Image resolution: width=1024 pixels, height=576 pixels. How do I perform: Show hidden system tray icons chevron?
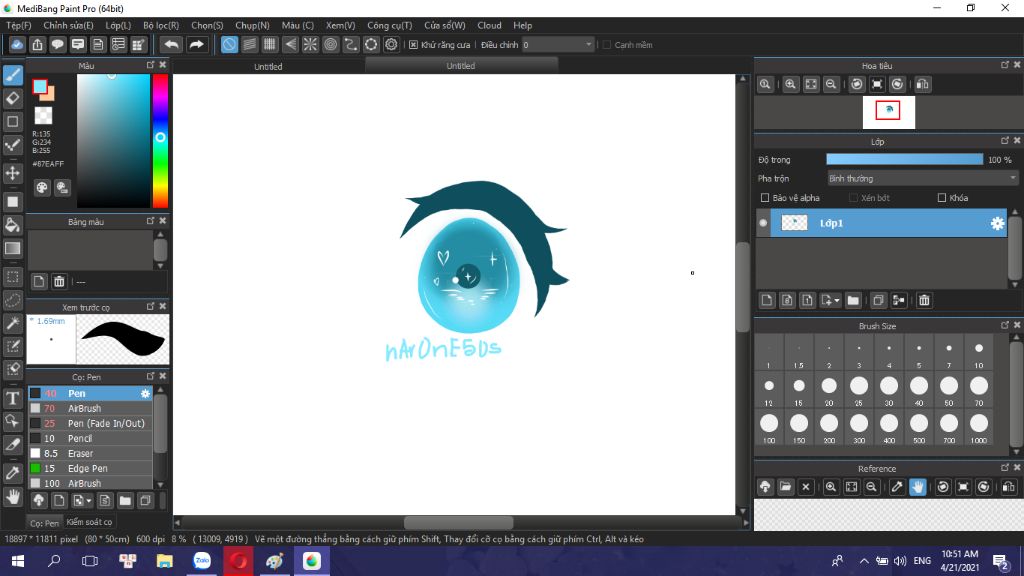click(x=863, y=561)
